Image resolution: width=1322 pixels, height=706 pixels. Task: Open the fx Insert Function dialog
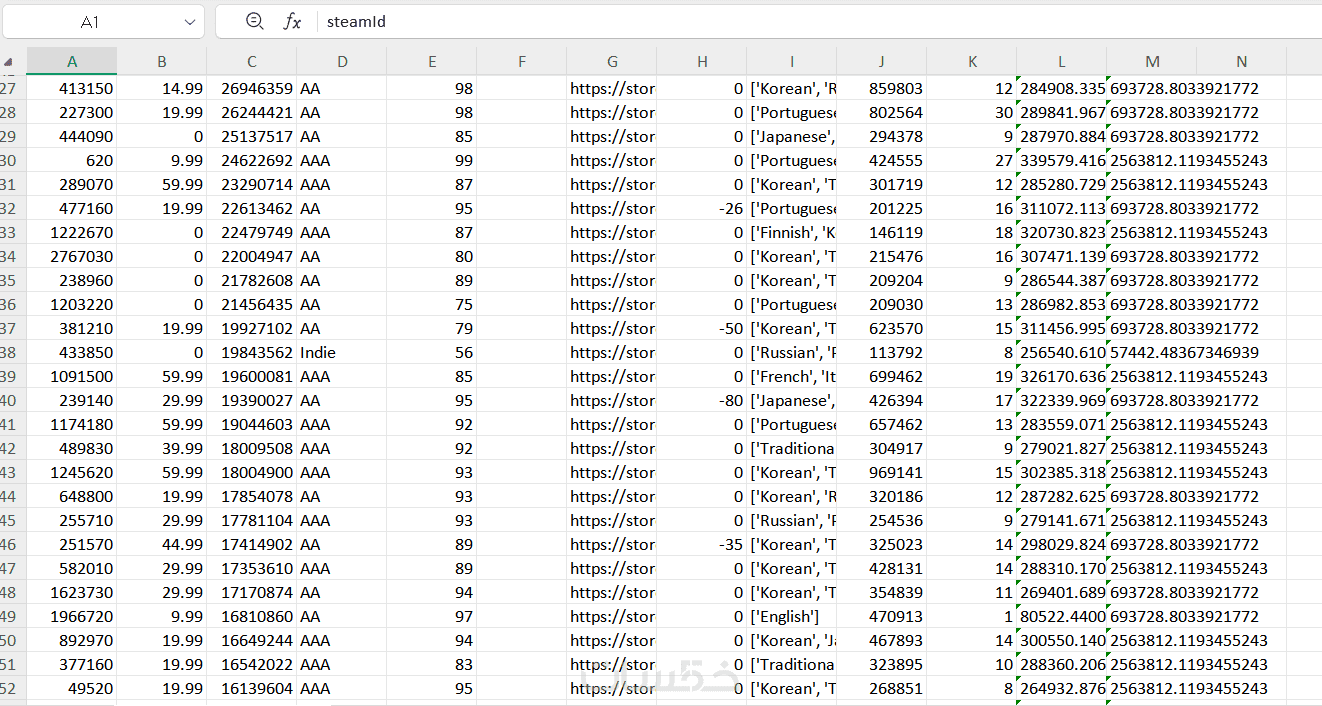(x=292, y=21)
